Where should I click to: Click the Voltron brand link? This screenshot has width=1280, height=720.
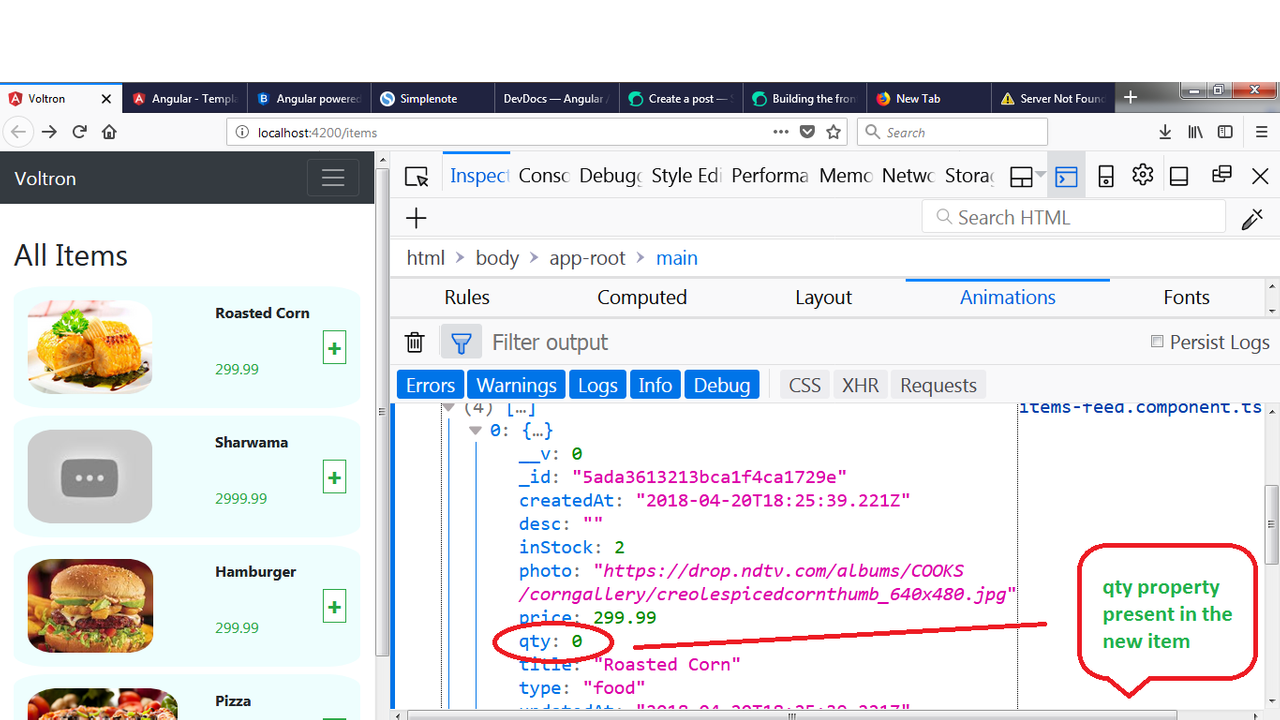[x=45, y=178]
